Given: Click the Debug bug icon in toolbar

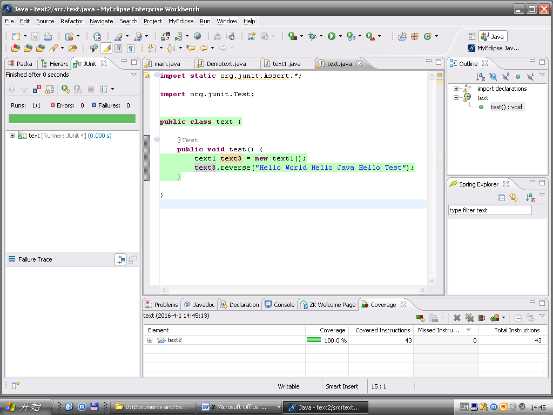Looking at the screenshot, I should tap(312, 36).
